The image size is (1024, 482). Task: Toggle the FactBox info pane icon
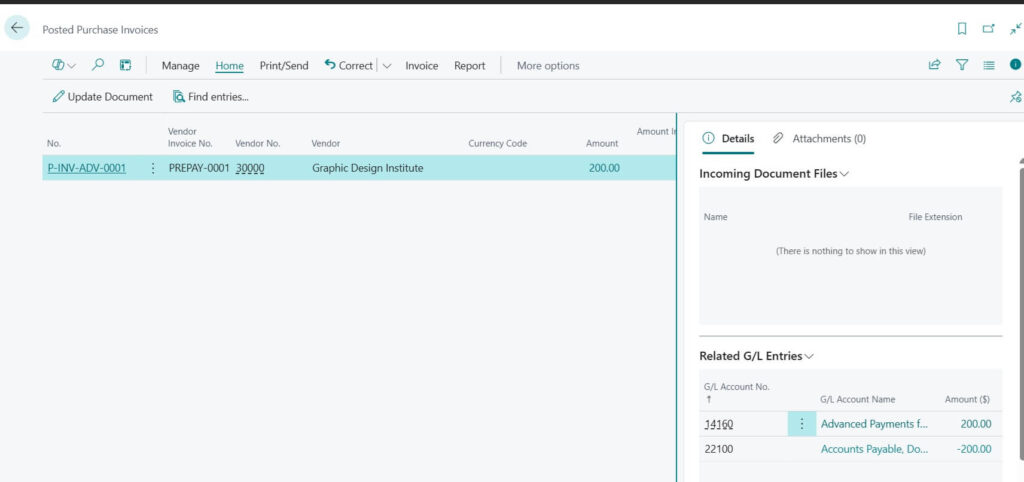coord(1015,65)
